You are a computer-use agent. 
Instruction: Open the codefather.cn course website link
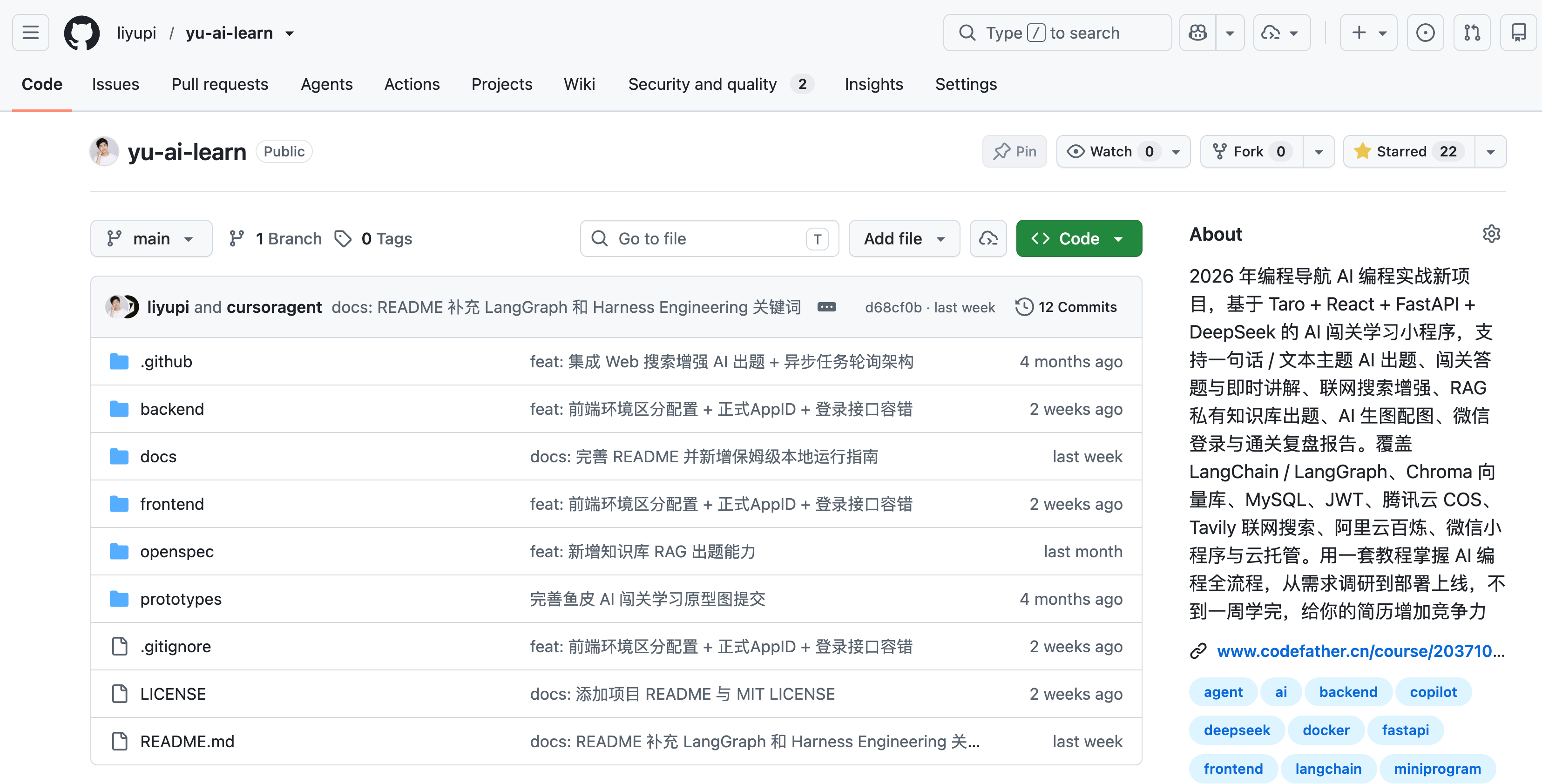point(1360,651)
